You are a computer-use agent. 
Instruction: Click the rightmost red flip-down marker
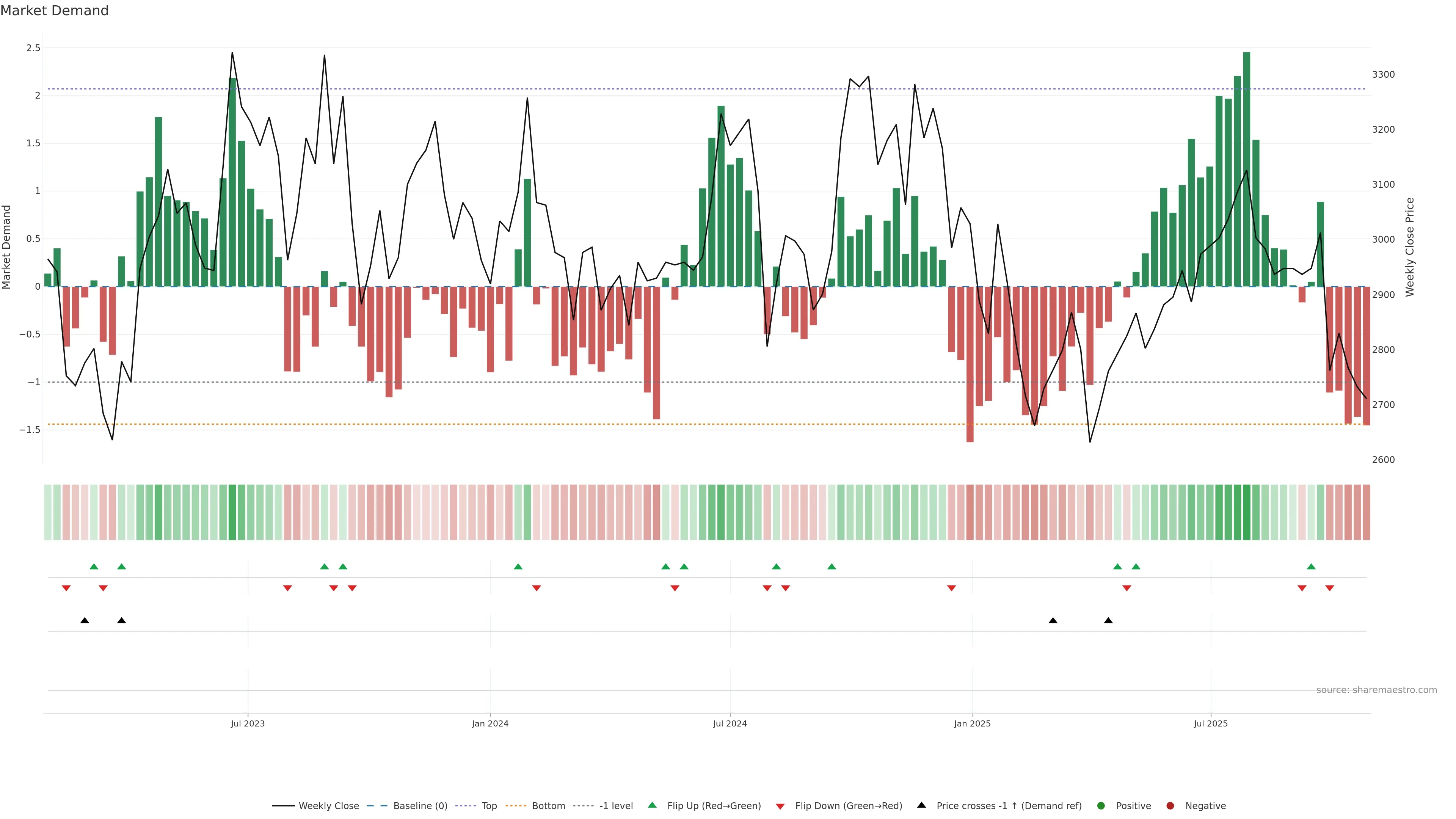(1329, 588)
